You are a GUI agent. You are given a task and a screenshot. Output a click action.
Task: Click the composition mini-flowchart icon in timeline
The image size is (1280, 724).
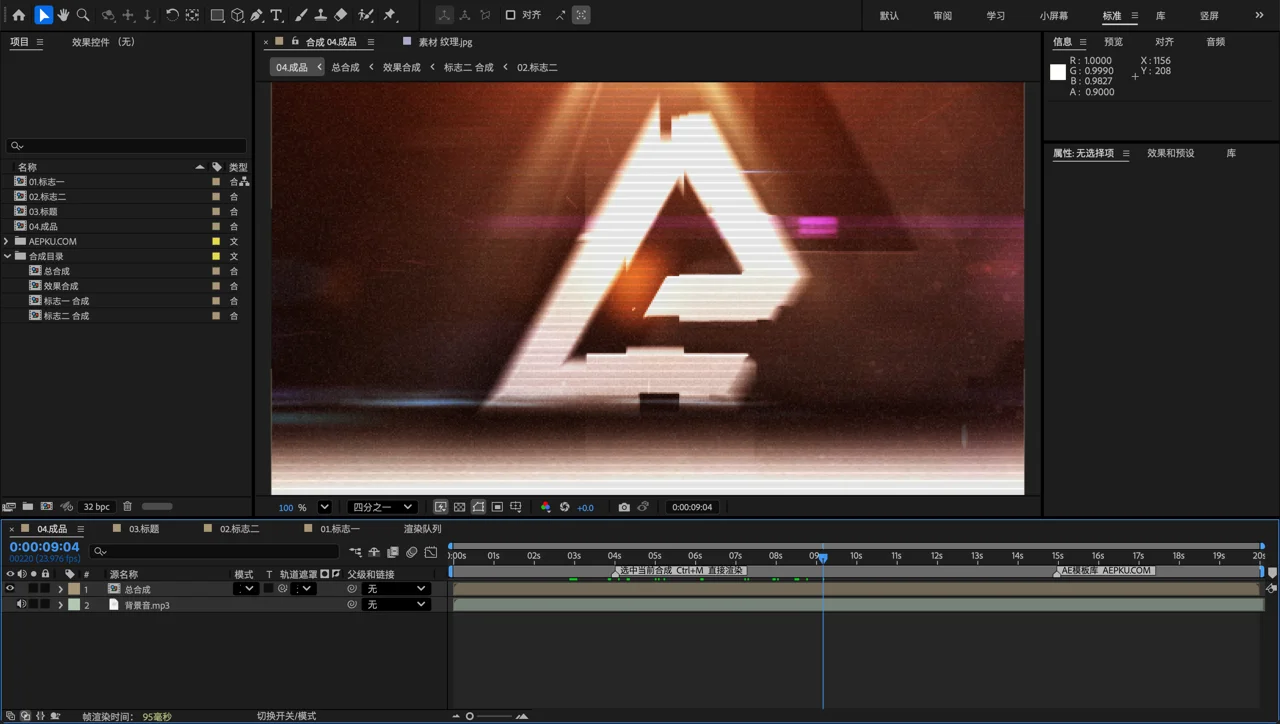(x=355, y=552)
